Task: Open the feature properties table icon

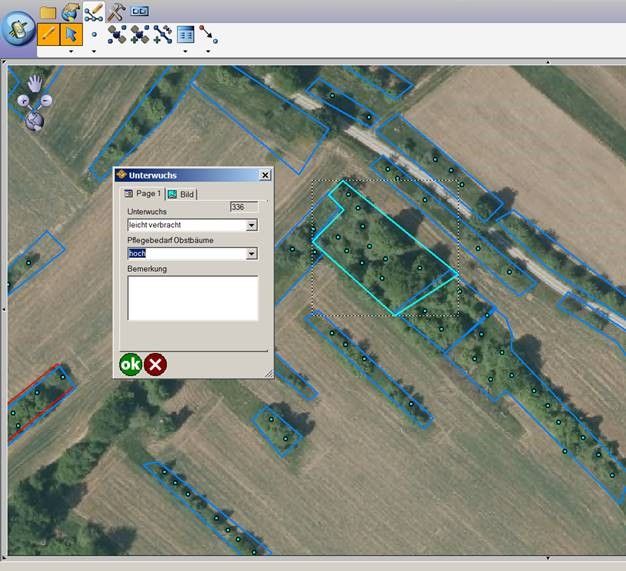Action: (x=185, y=35)
